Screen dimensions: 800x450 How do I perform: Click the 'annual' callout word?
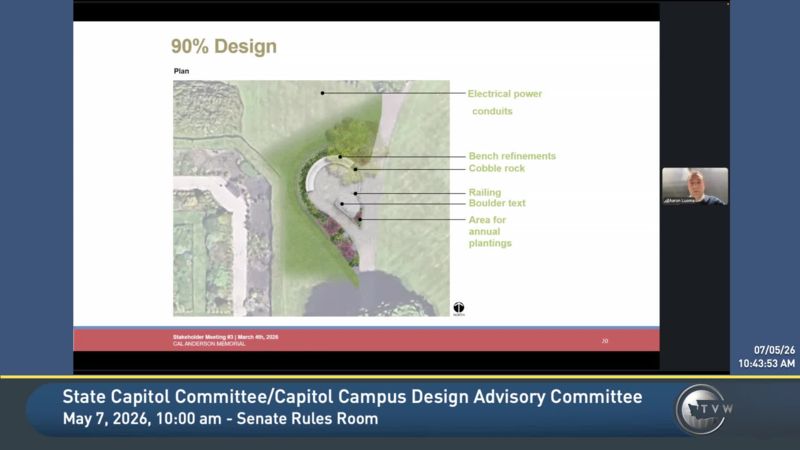484,232
